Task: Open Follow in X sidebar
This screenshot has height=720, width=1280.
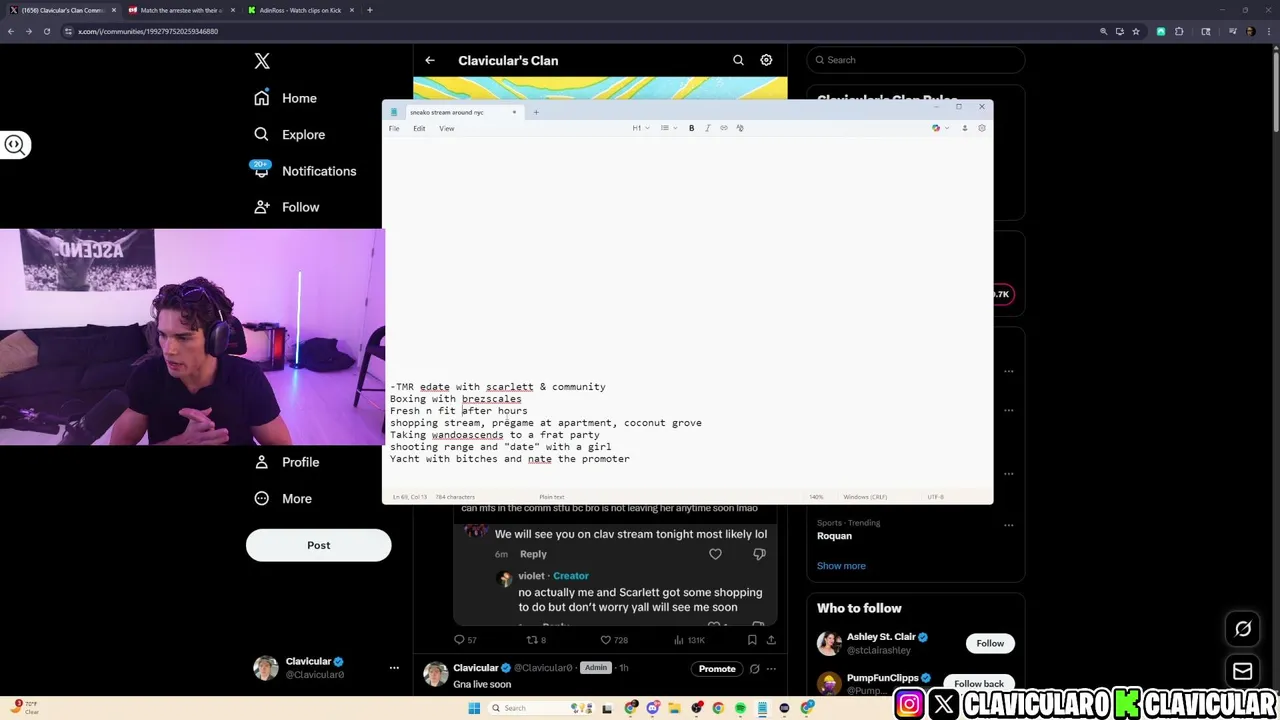Action: (286, 207)
